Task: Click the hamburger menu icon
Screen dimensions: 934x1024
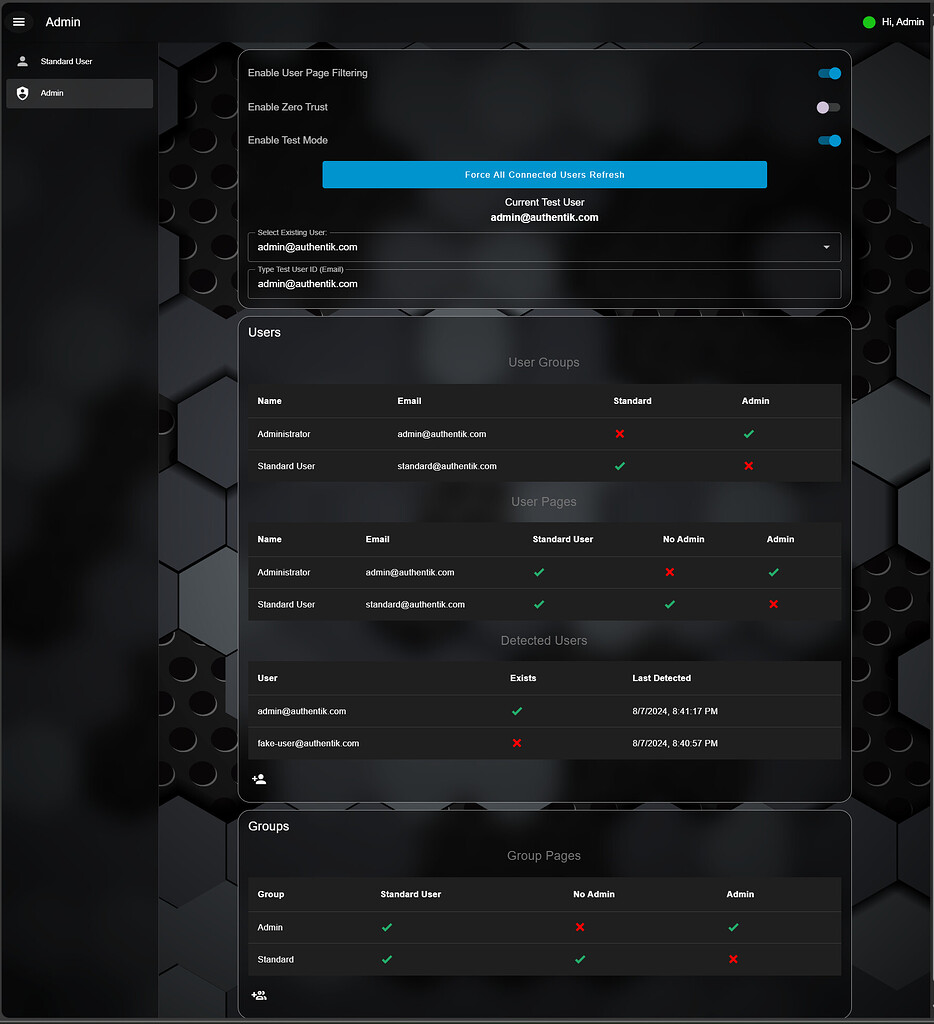Action: pyautogui.click(x=19, y=21)
